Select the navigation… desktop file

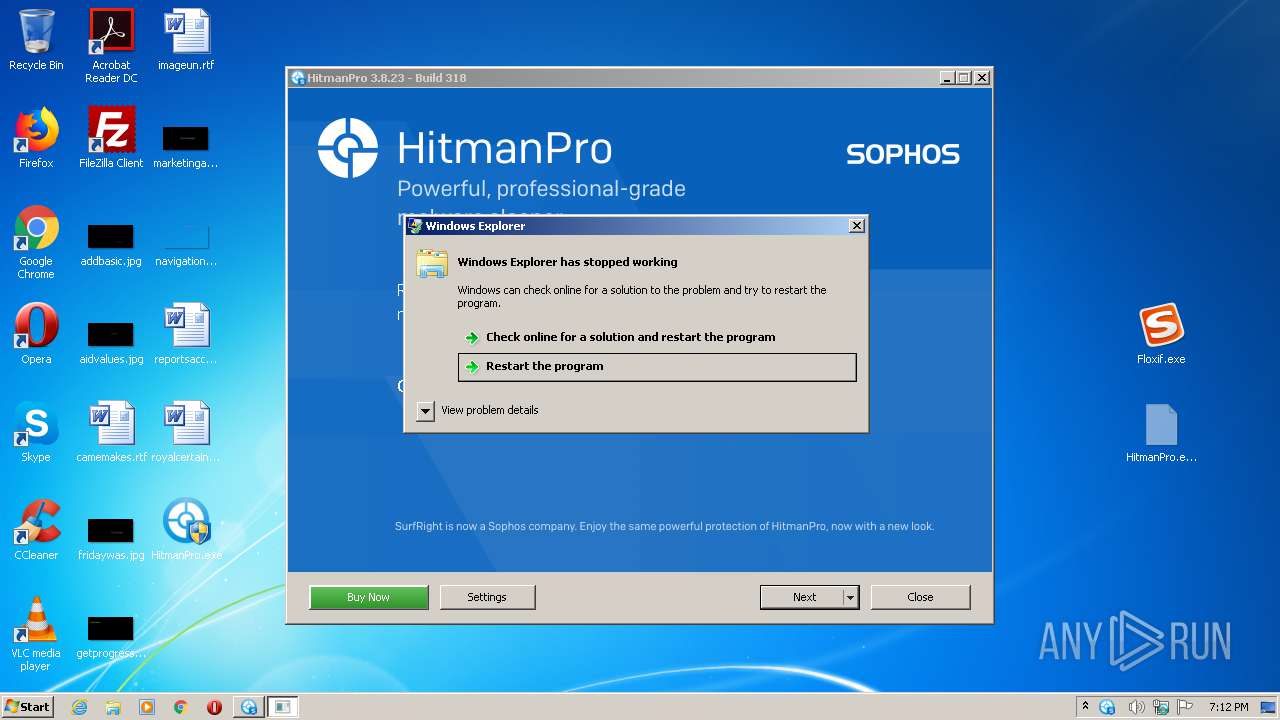186,243
